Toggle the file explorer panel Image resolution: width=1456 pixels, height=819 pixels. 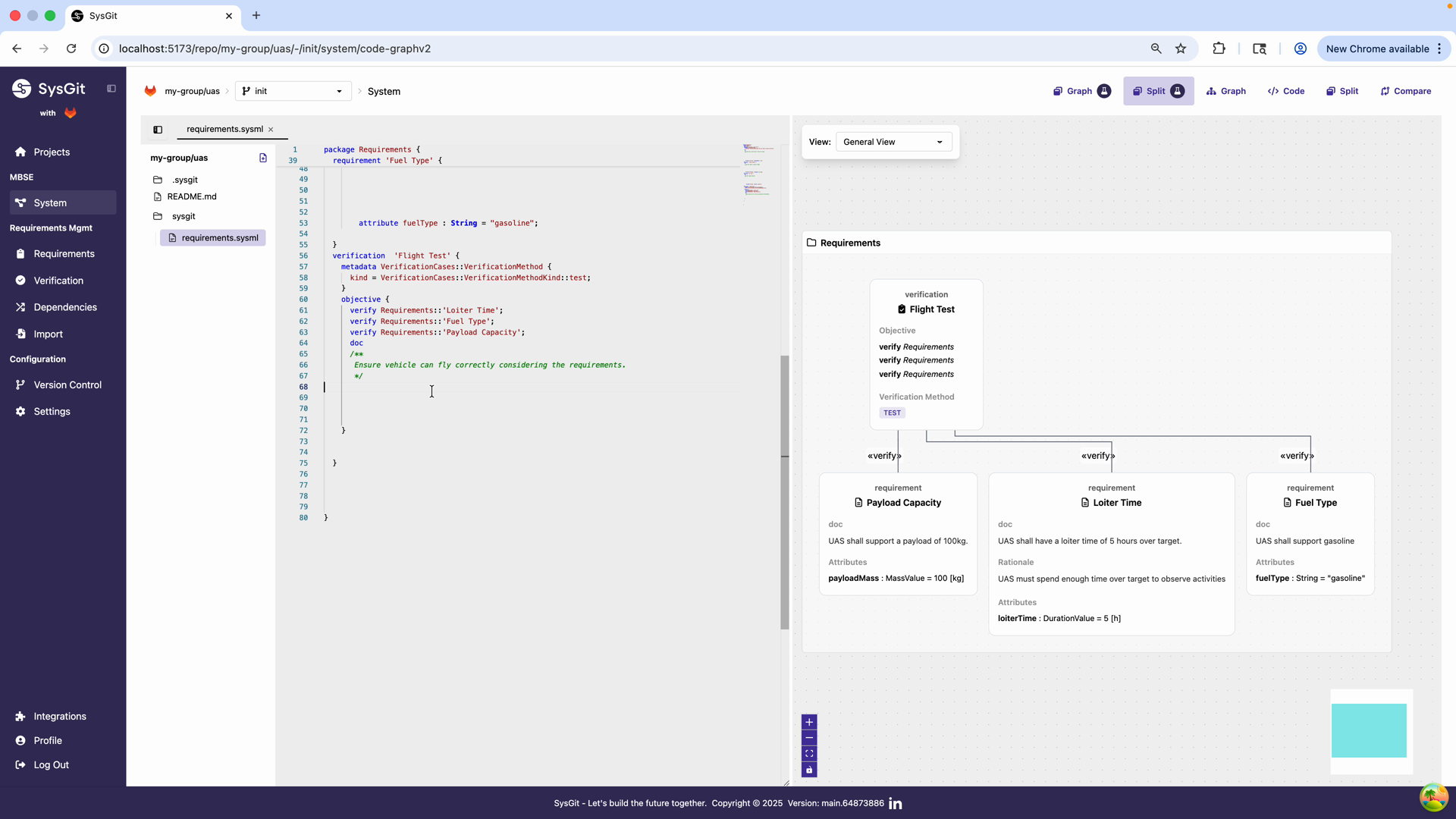coord(158,129)
